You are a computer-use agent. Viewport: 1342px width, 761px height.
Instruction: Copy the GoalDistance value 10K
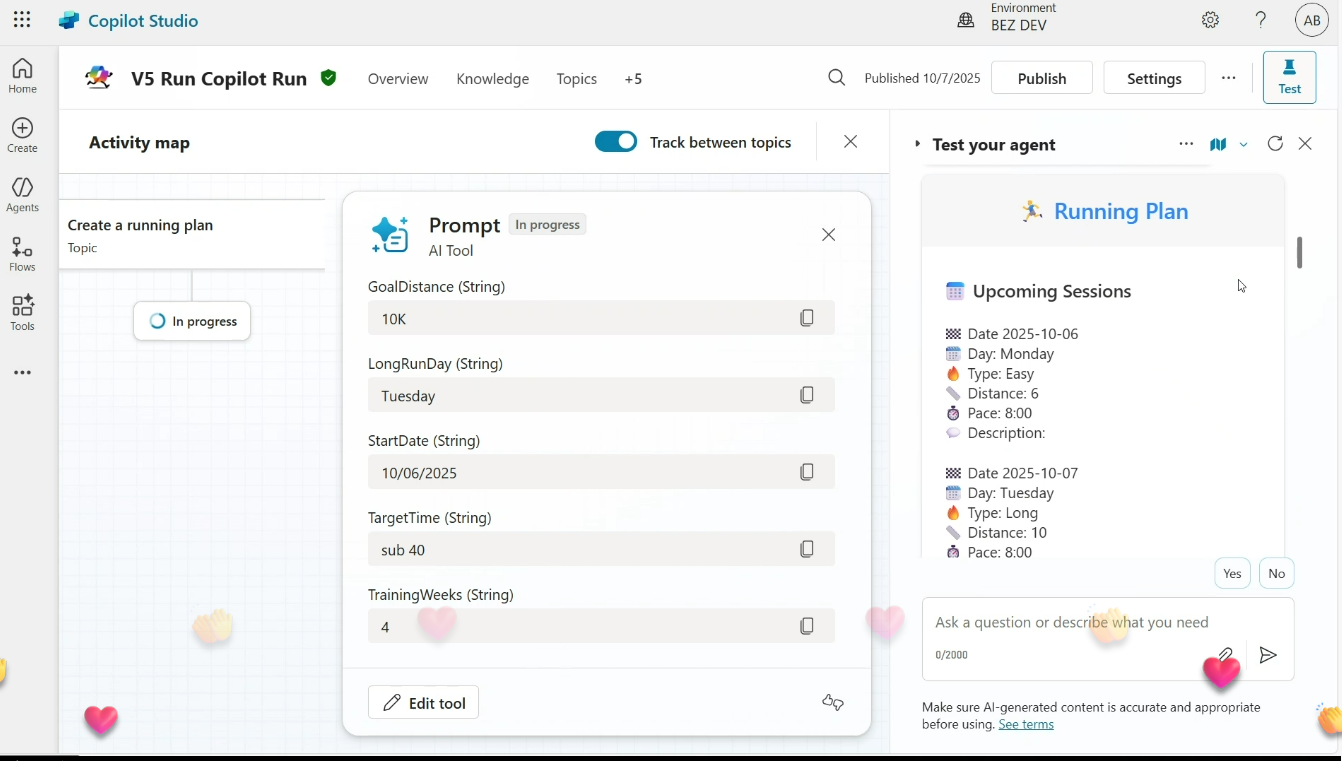[807, 318]
